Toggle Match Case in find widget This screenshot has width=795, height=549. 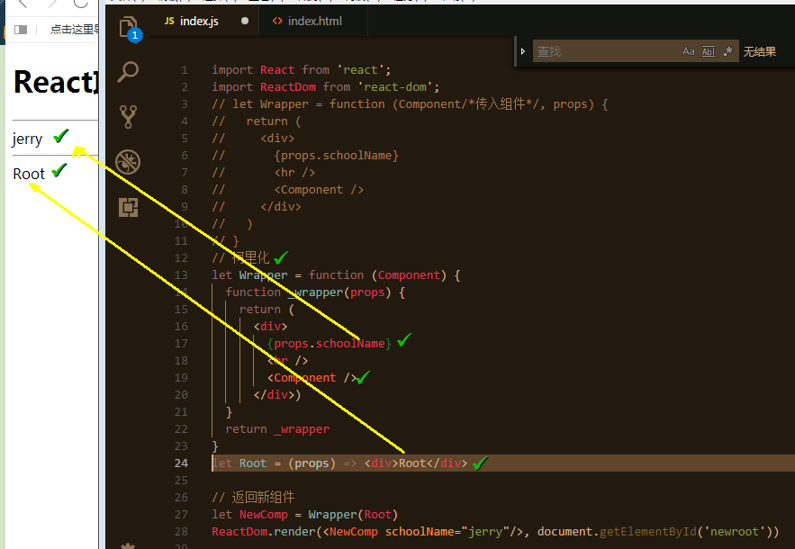(x=688, y=51)
